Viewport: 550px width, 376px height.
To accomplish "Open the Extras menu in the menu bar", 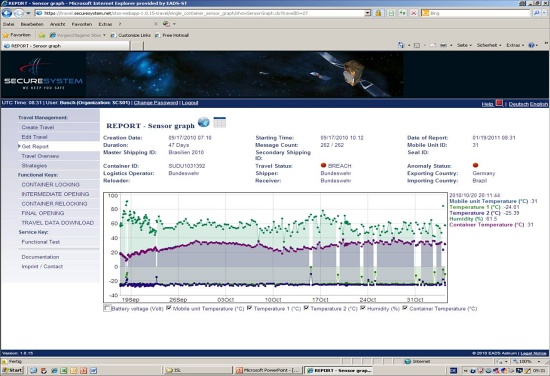I will point(105,24).
